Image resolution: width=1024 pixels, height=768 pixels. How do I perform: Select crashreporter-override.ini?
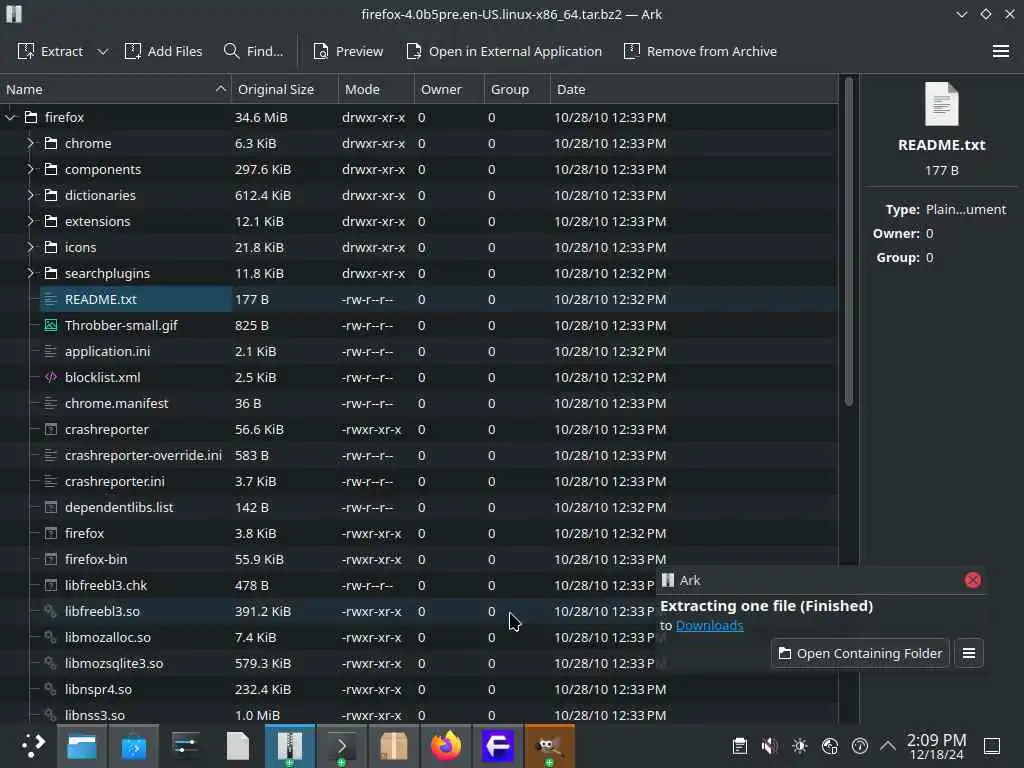pyautogui.click(x=143, y=455)
